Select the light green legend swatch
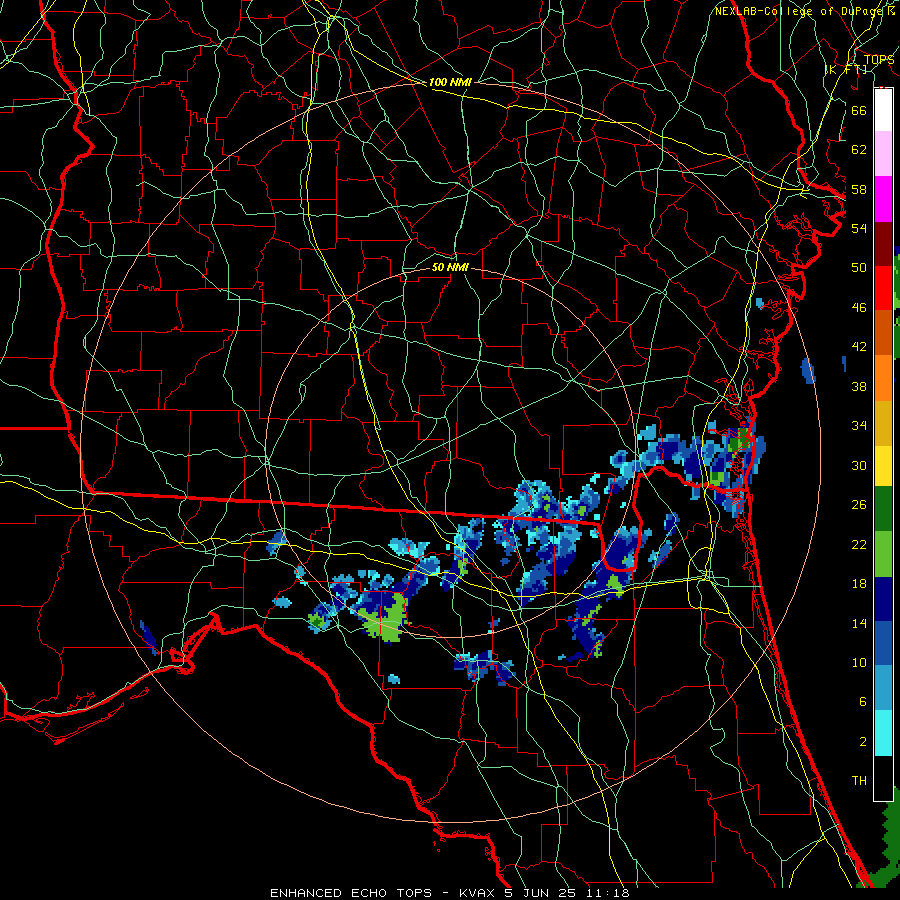The image size is (900, 900). 883,554
